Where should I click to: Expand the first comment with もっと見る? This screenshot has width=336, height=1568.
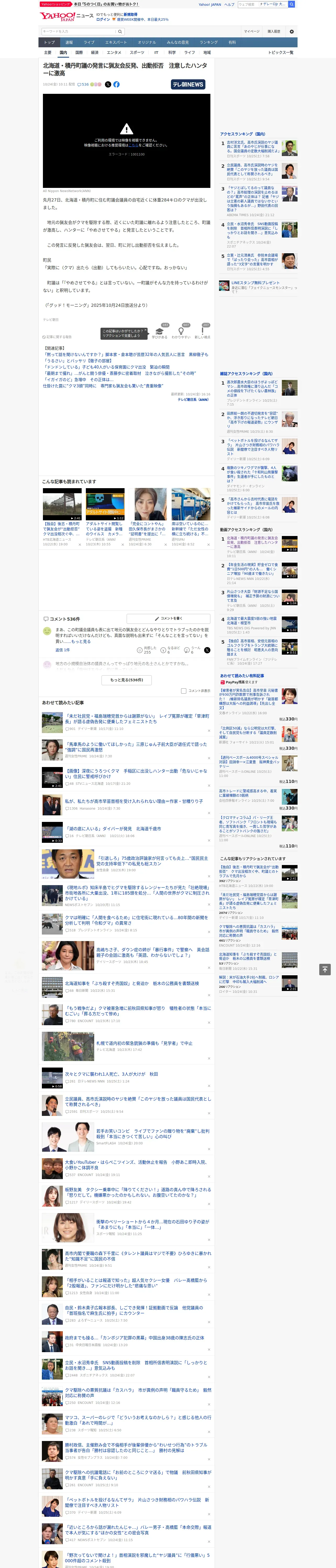click(x=81, y=642)
